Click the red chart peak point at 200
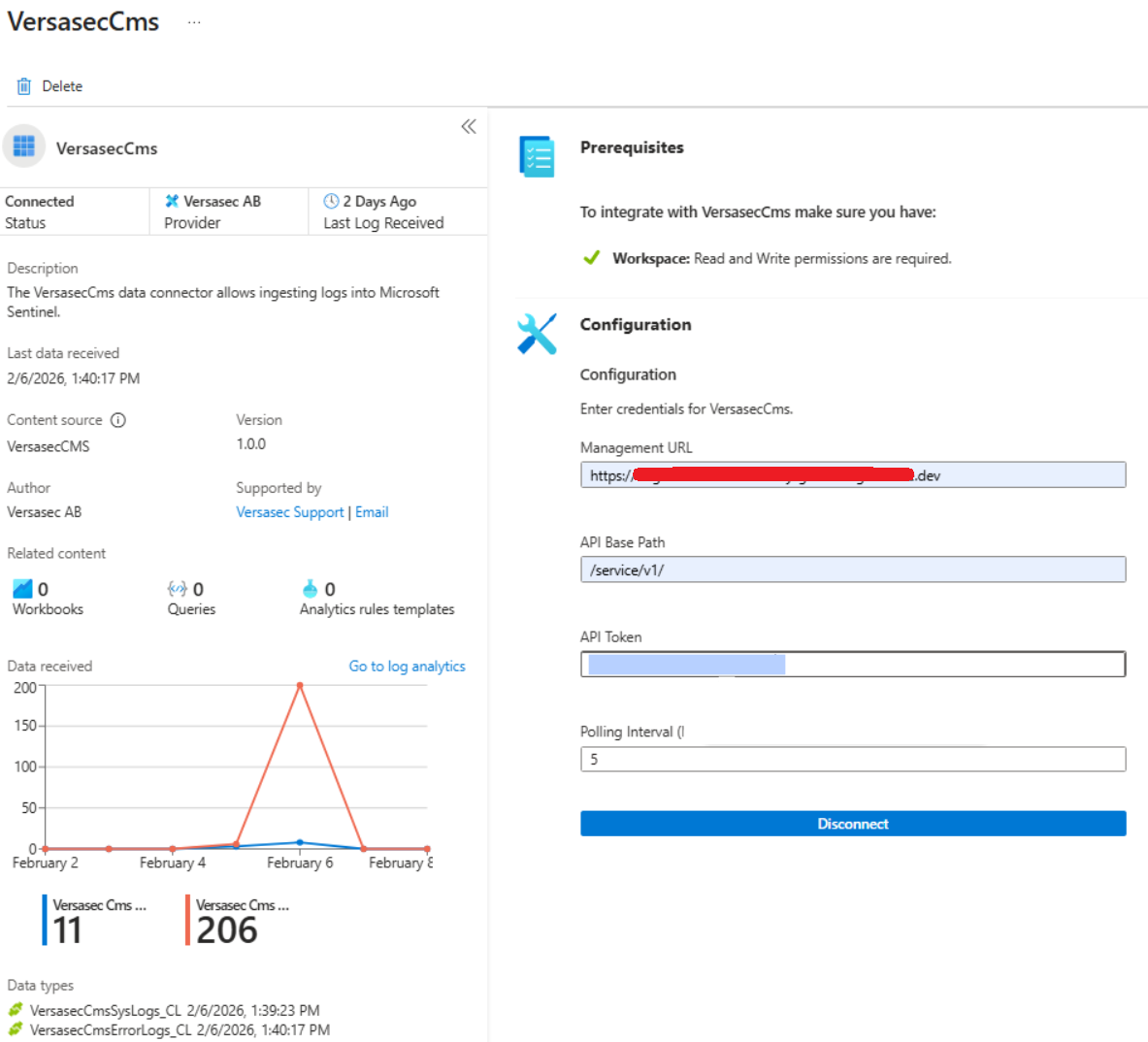Screen dimensions: 1148x1042 coord(300,686)
